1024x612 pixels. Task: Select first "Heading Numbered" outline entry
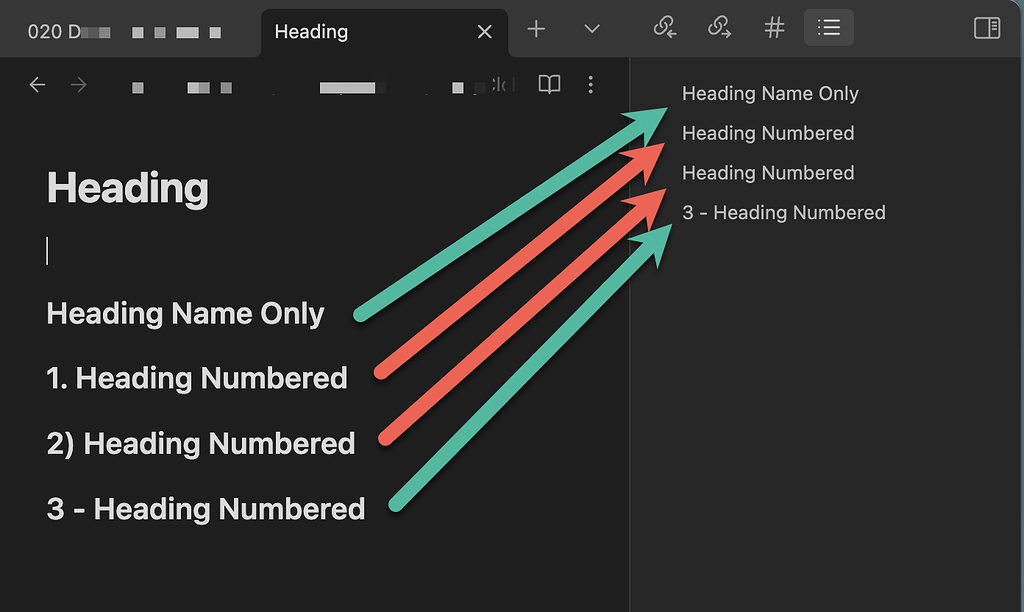click(x=768, y=134)
